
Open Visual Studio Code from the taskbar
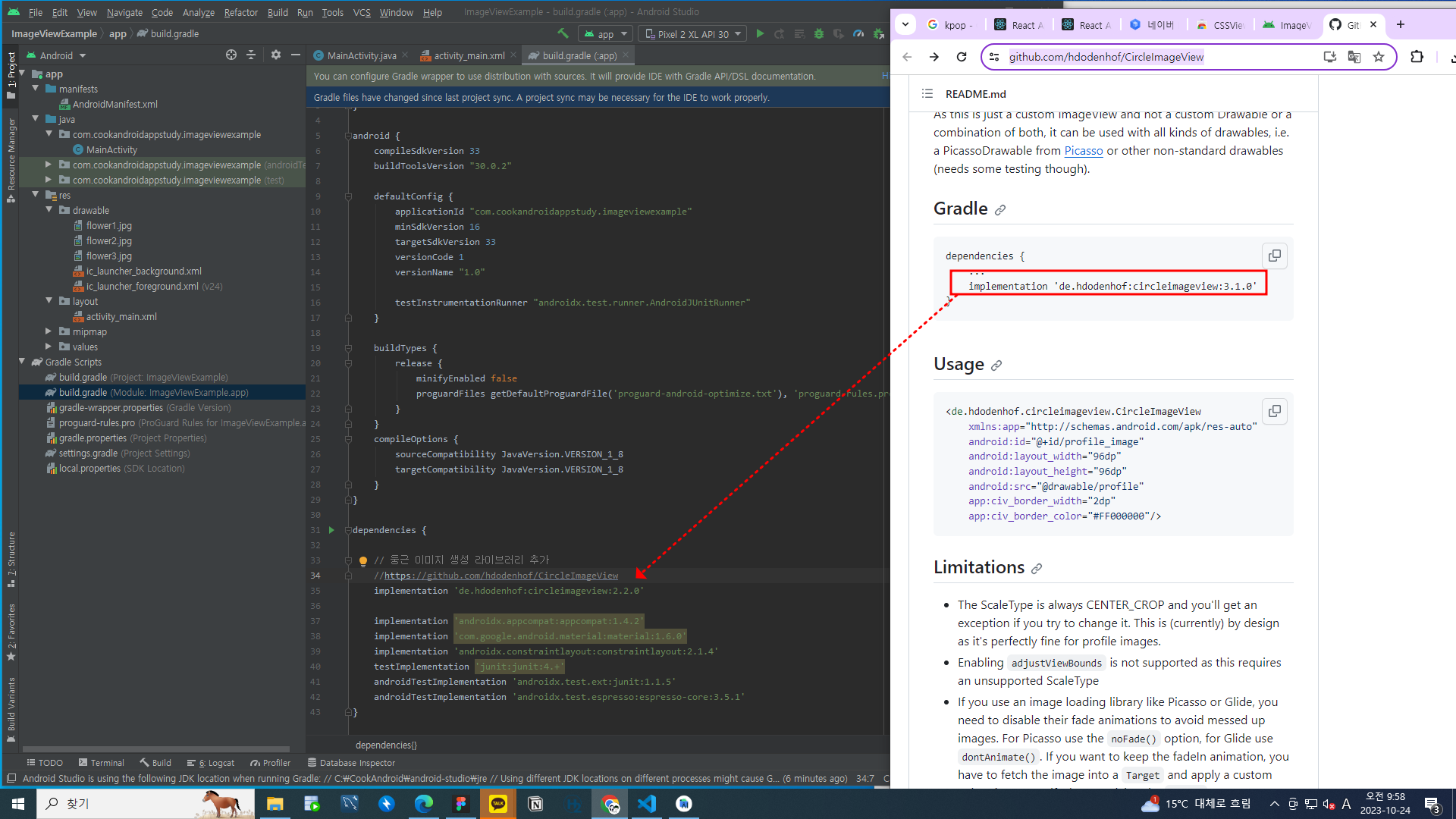click(646, 804)
